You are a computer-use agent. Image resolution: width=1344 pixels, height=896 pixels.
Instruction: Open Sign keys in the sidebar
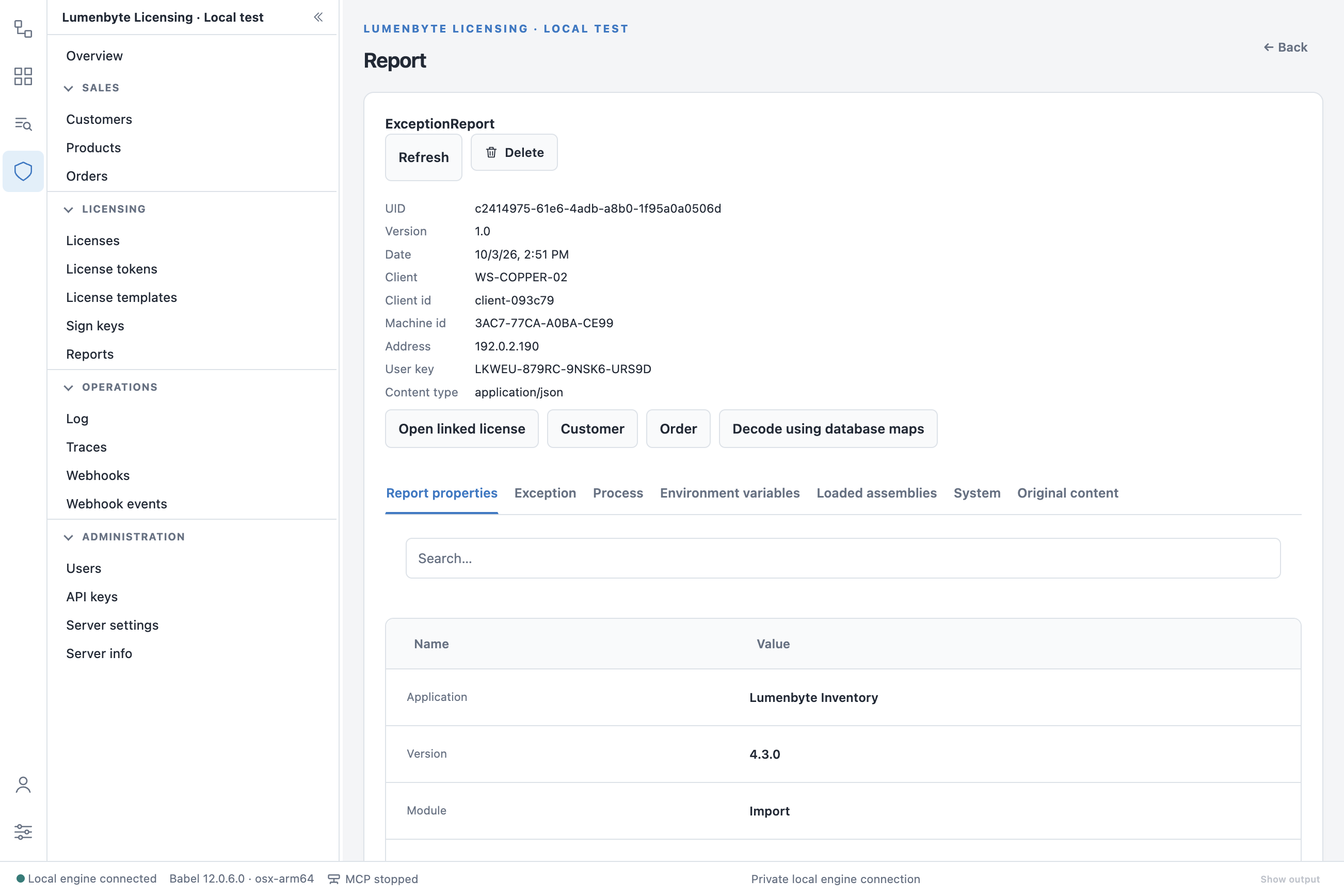[x=95, y=326]
